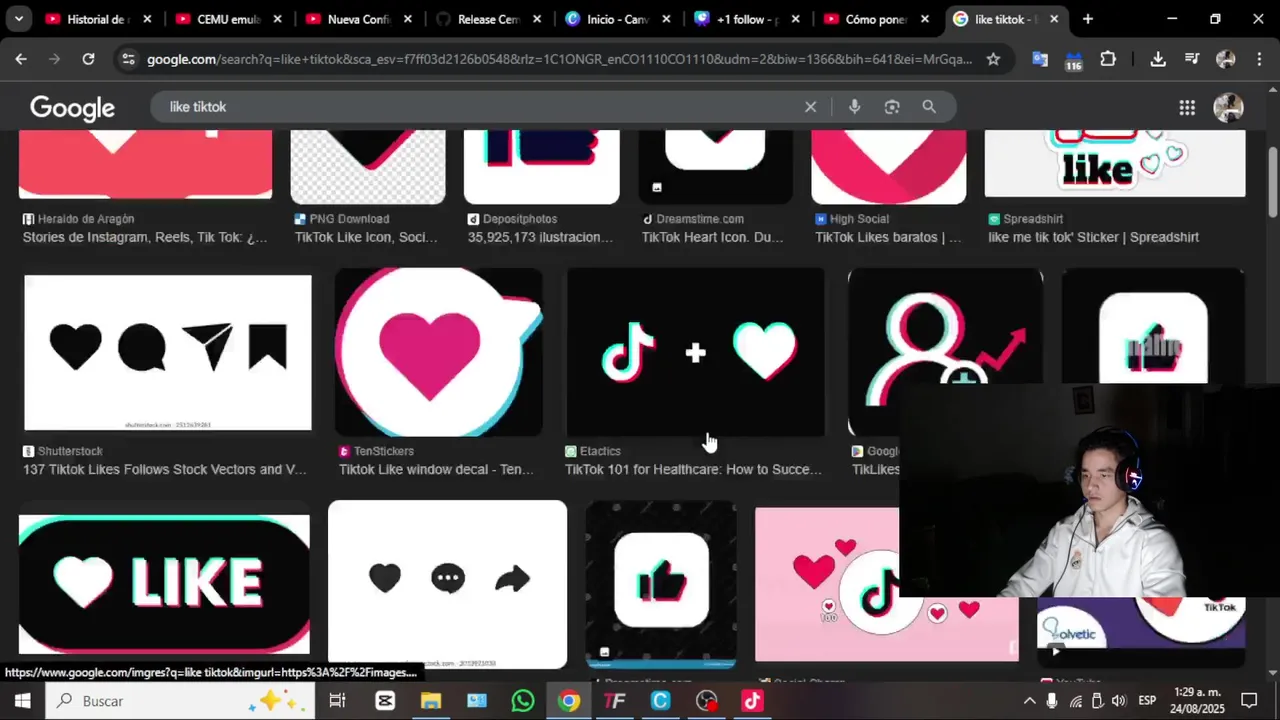
Task: Reload the current Google page
Action: click(x=88, y=59)
